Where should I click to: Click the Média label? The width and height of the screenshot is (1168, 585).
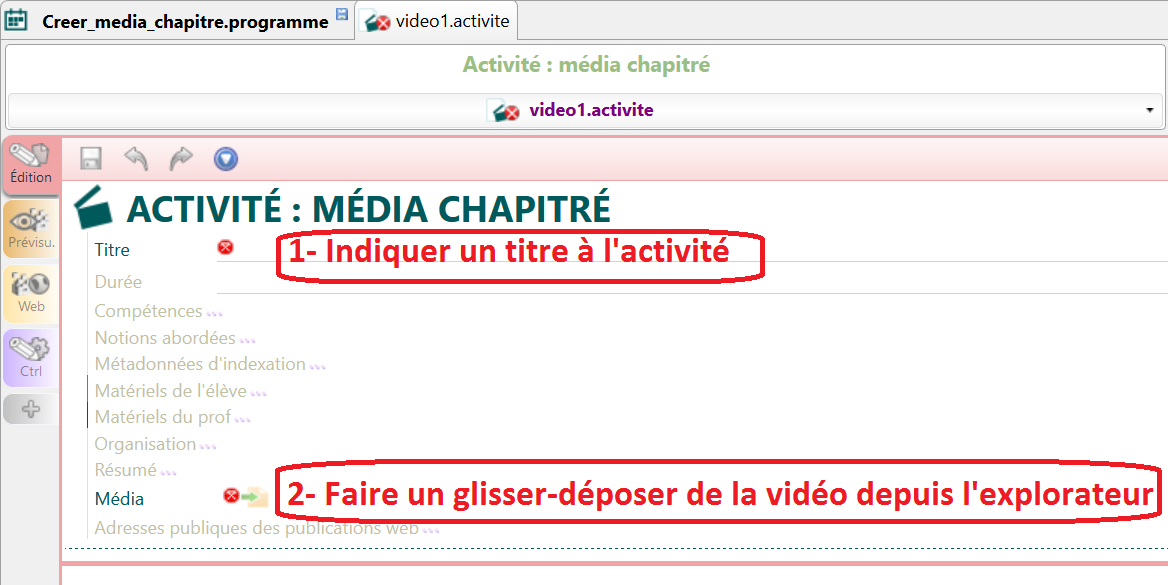(x=119, y=499)
